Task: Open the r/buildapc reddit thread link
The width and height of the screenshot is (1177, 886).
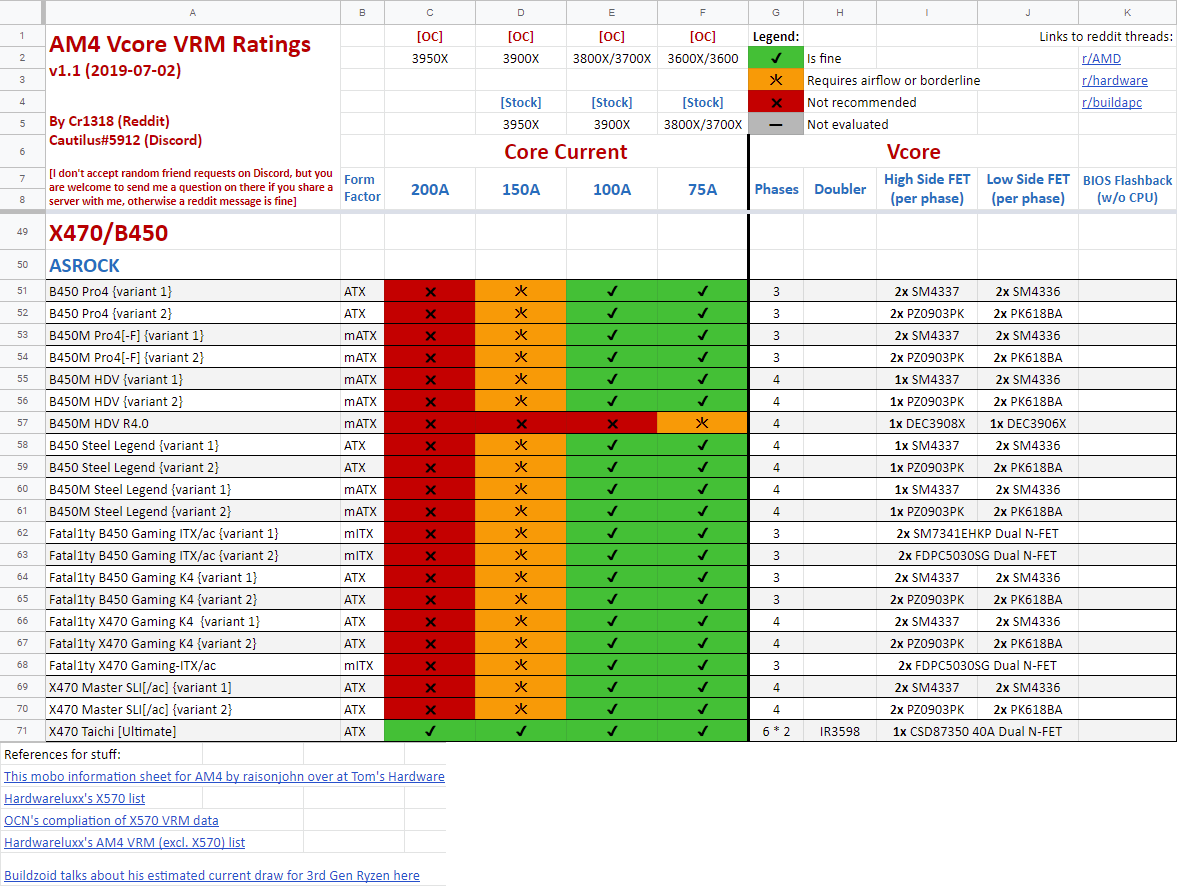Action: click(x=1112, y=102)
